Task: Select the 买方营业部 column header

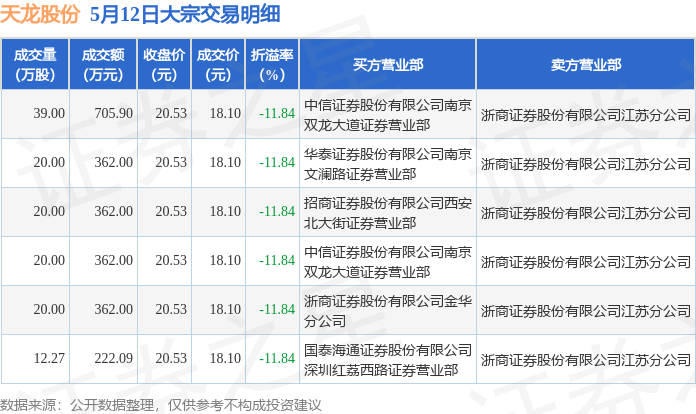Action: click(x=388, y=65)
